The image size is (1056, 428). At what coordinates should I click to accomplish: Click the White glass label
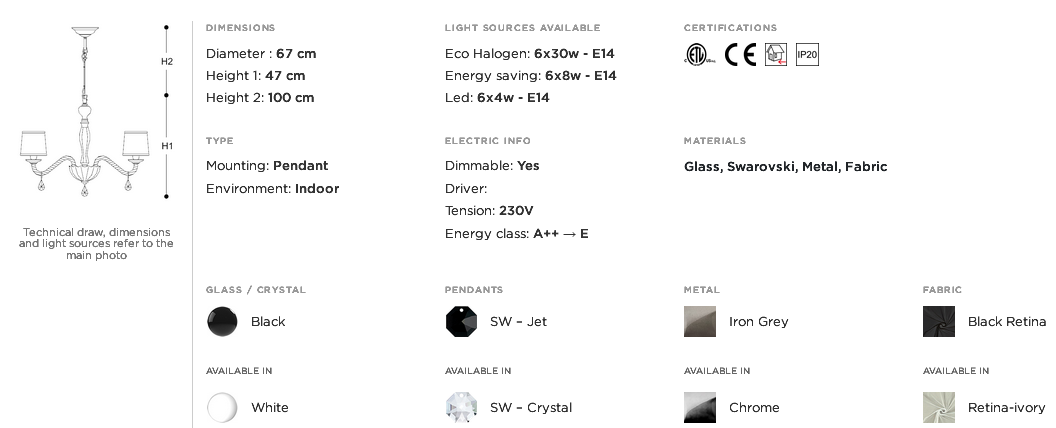point(269,408)
